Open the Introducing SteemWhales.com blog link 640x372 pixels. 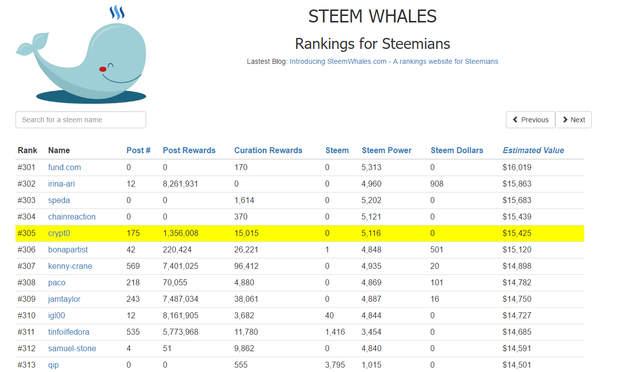[393, 62]
